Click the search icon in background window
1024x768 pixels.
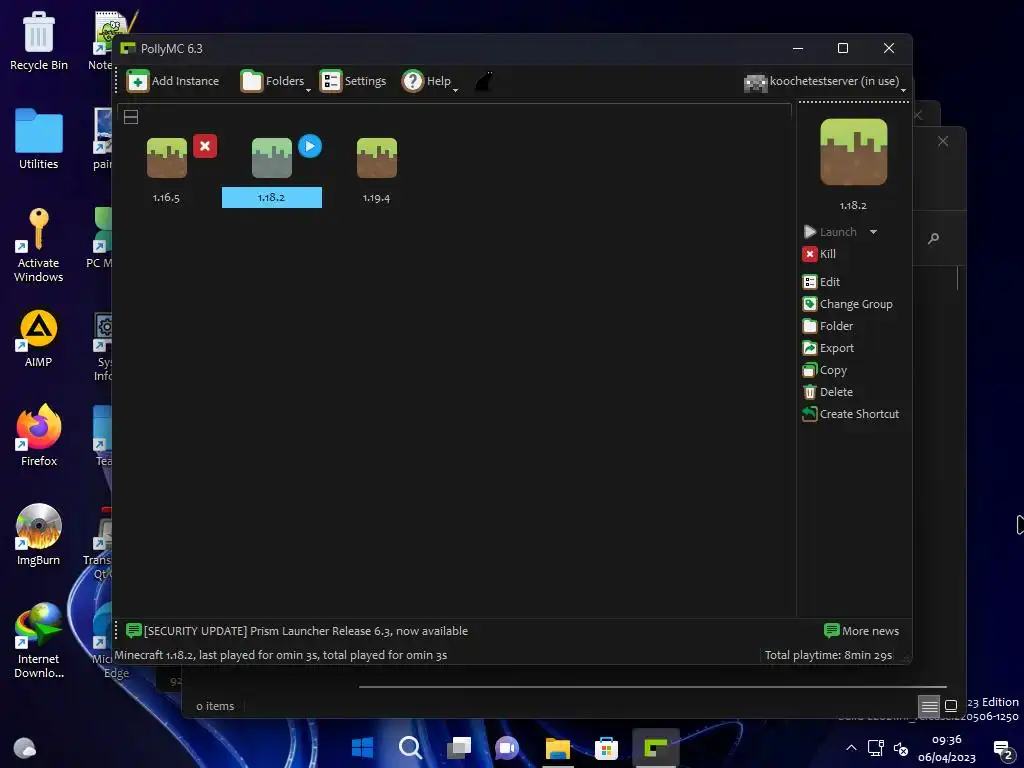pos(934,238)
